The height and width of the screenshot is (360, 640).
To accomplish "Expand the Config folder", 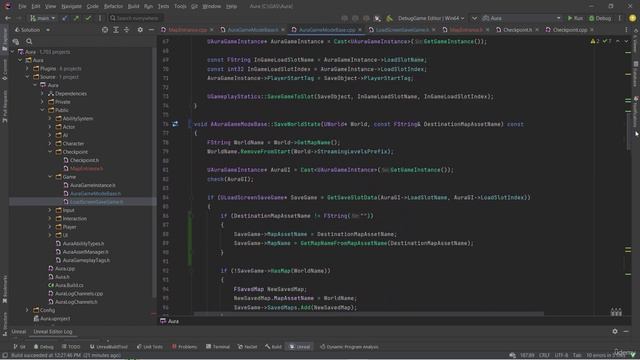I will tap(27, 310).
